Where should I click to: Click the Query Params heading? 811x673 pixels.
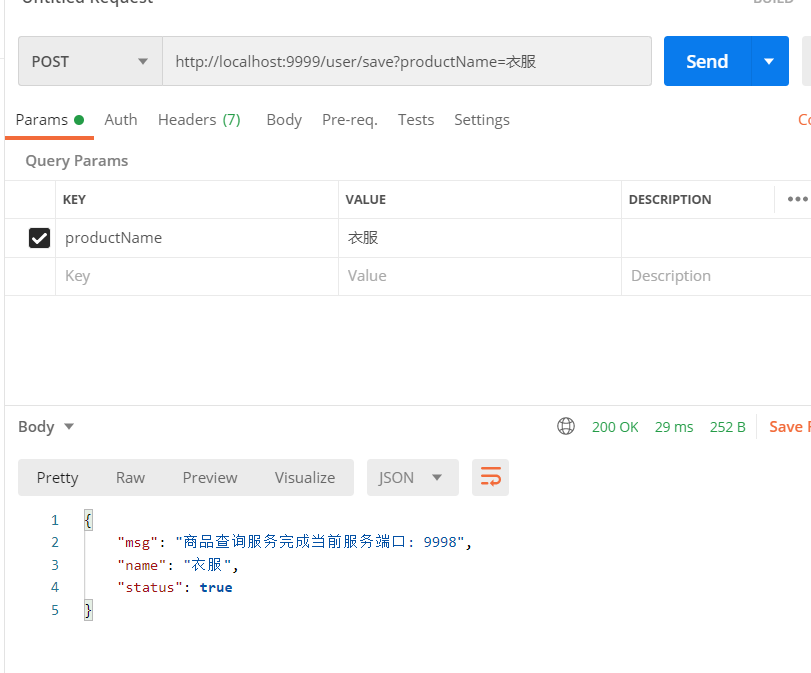(77, 161)
